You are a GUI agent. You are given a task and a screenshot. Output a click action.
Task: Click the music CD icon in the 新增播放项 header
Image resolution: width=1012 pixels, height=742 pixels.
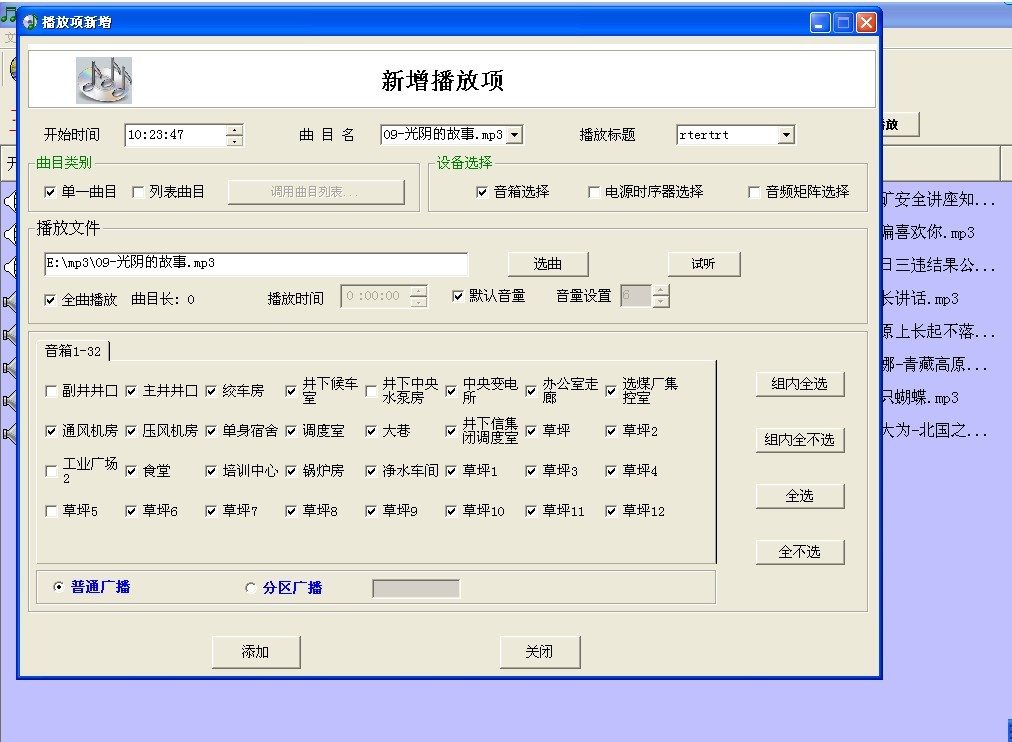(x=103, y=79)
